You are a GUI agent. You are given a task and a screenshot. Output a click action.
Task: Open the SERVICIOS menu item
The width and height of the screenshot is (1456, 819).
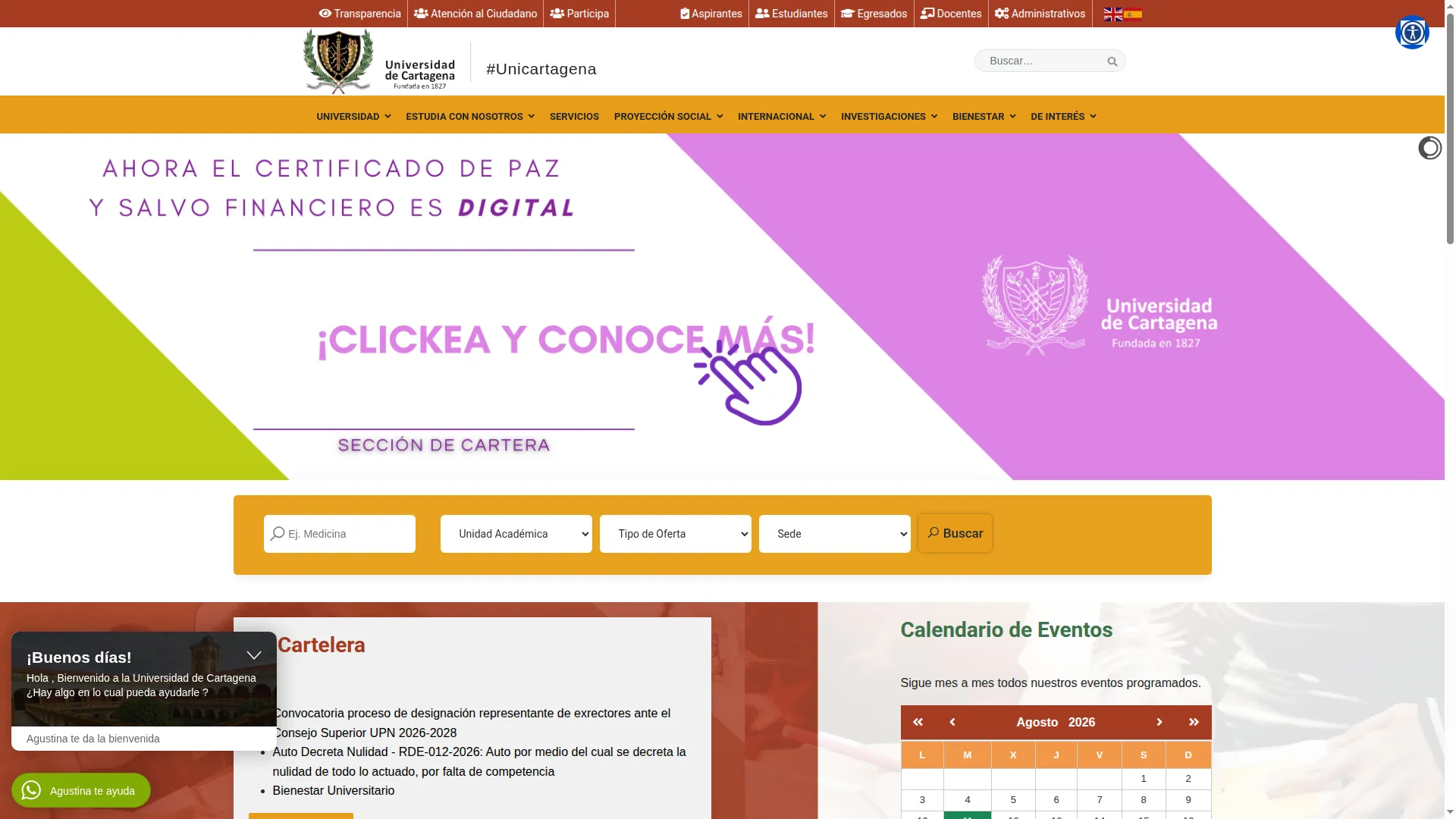pyautogui.click(x=574, y=117)
